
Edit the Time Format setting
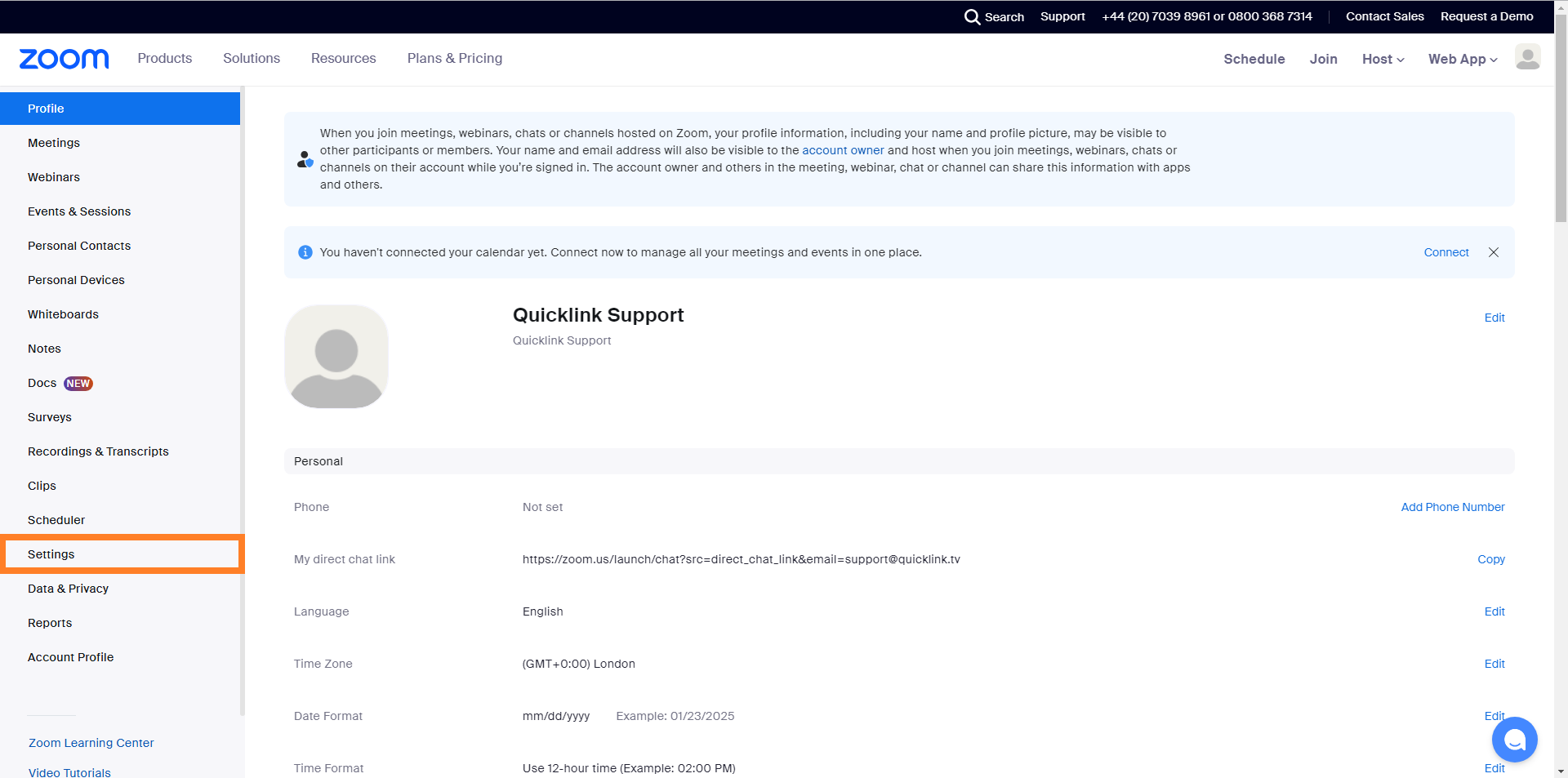1494,768
